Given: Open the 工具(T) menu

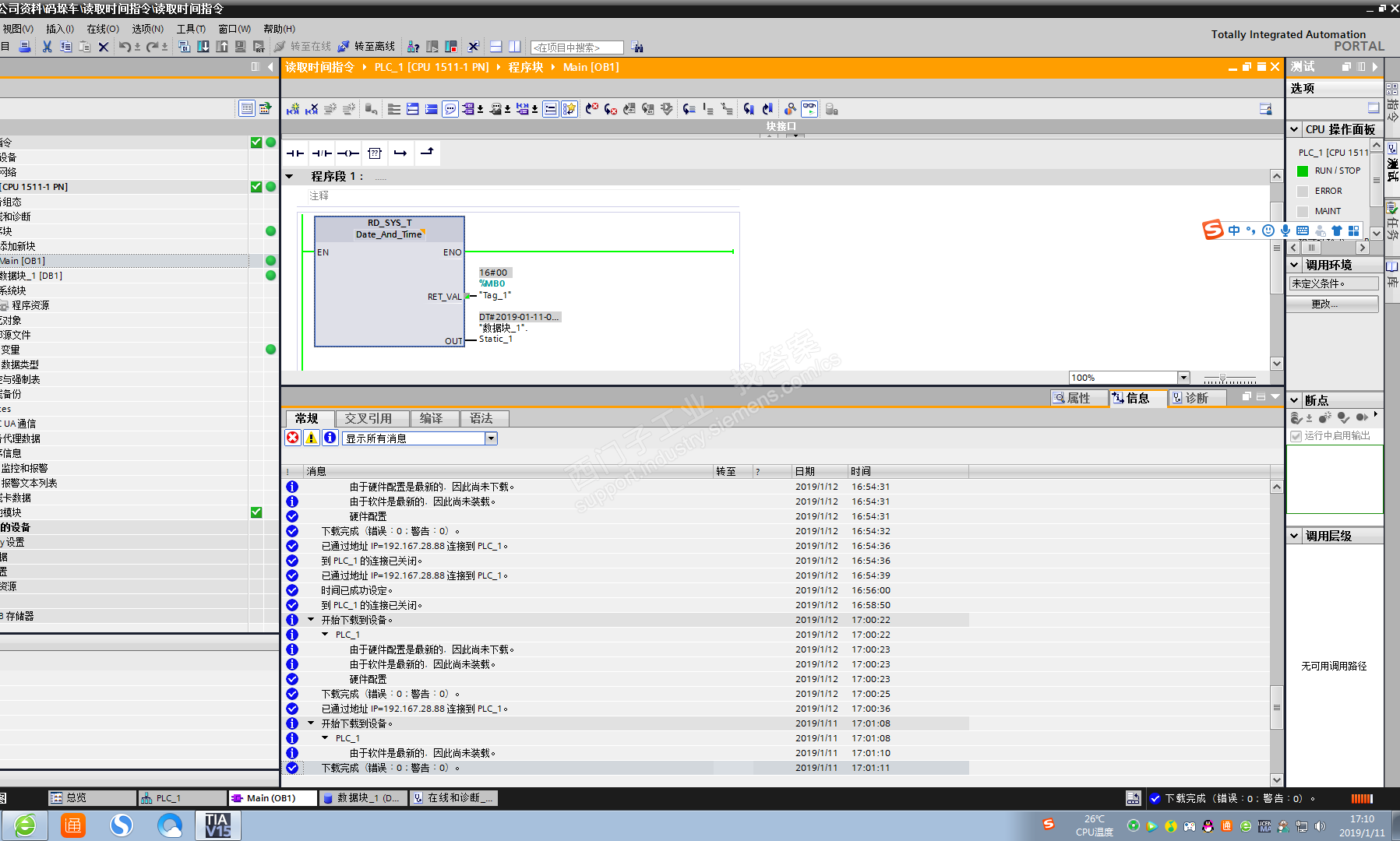Looking at the screenshot, I should tap(191, 29).
